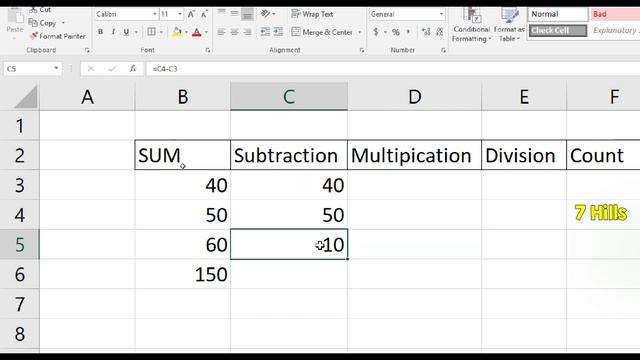Select the SUM header cell
640x360 pixels.
(x=183, y=155)
